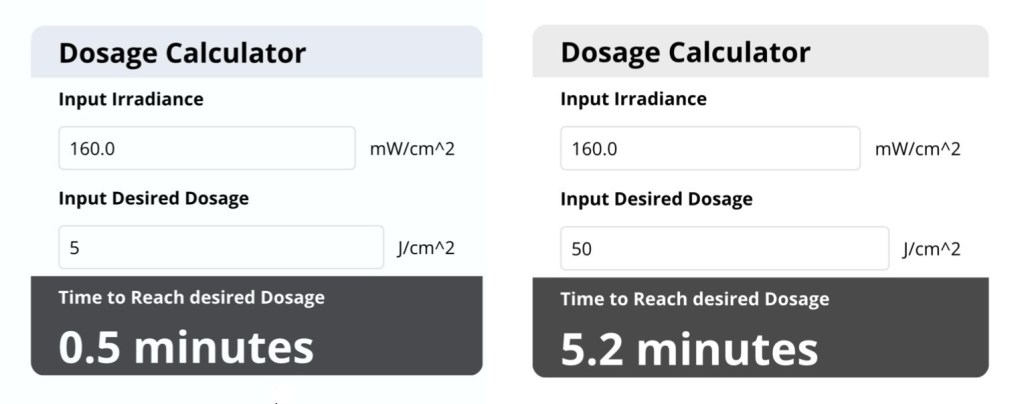
Task: Click the right Dosage Calculator heading
Action: [685, 52]
